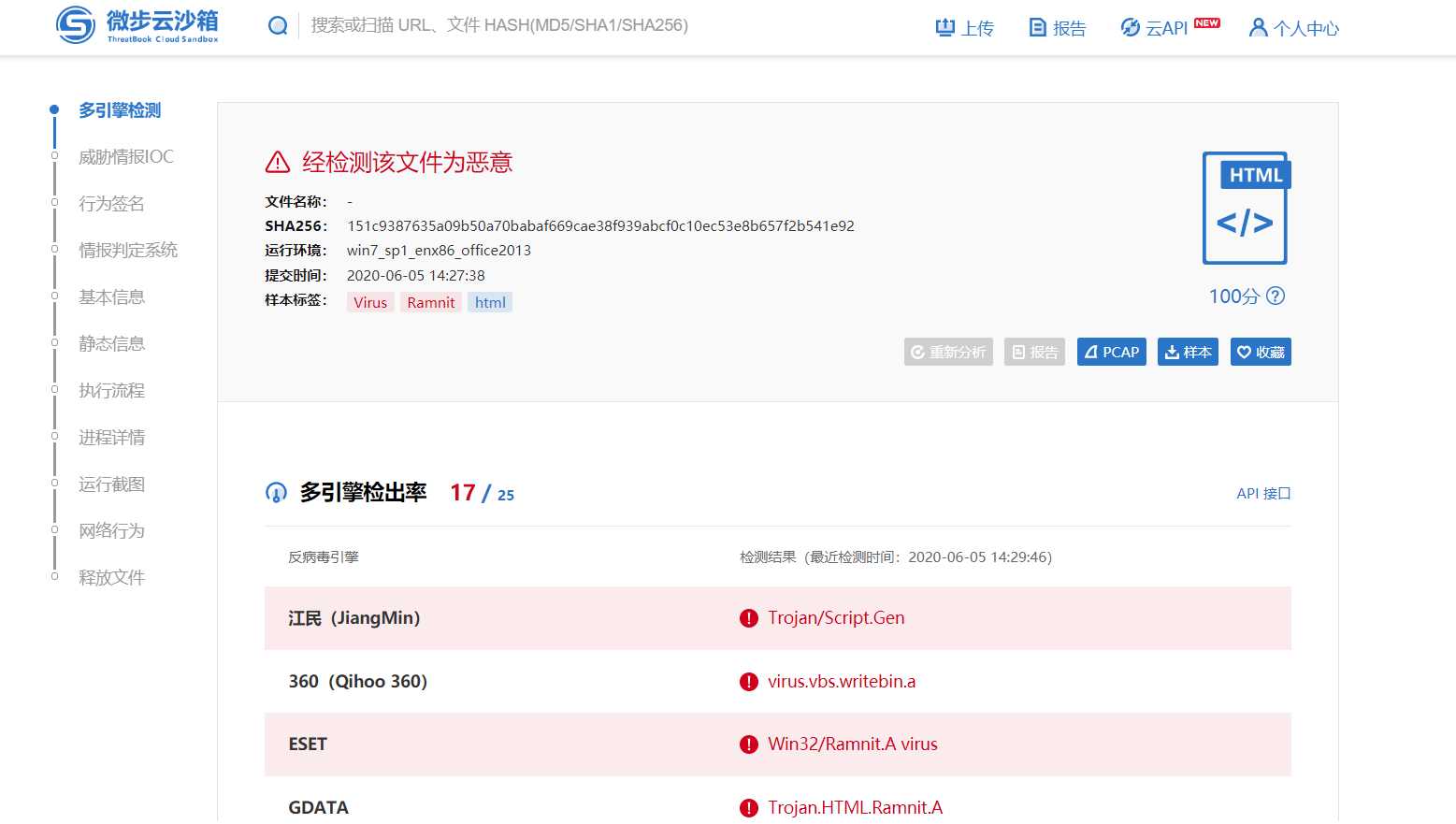The height and width of the screenshot is (824, 1456).
Task: Click the alert icon beside virus.vbs.writebin.a
Action: click(x=749, y=682)
